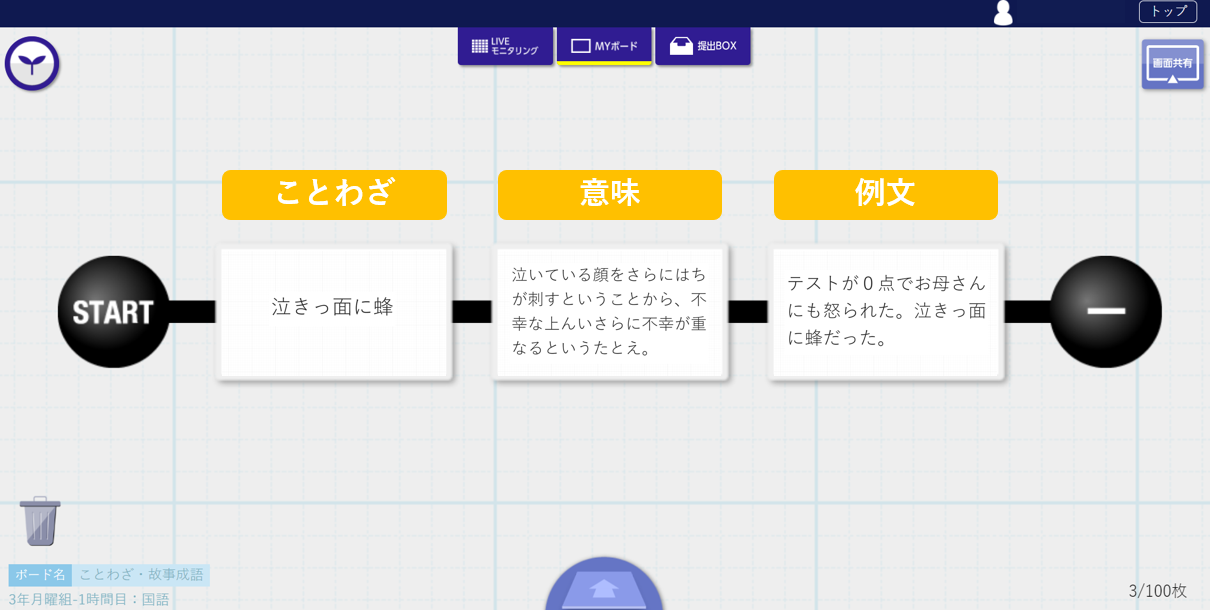Click the トップ button
1212x610 pixels.
click(1167, 11)
